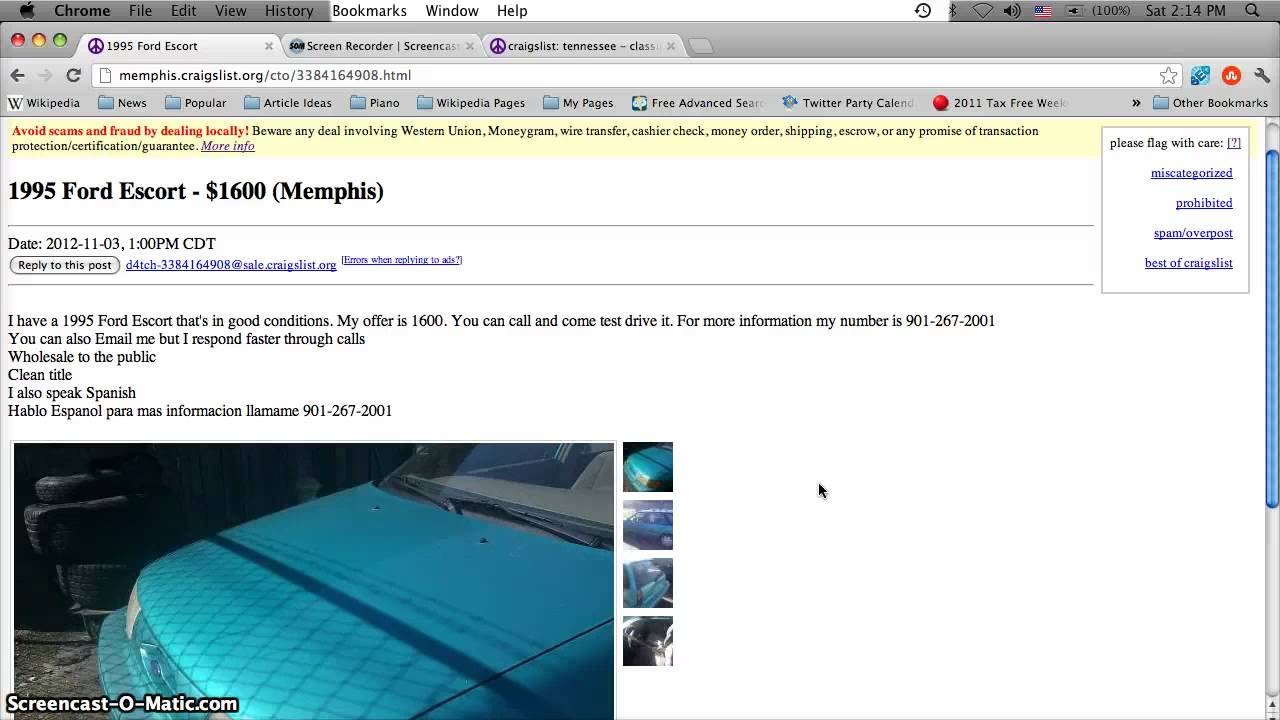The image size is (1280, 720).
Task: Open the US flag input menu
Action: [x=1043, y=11]
